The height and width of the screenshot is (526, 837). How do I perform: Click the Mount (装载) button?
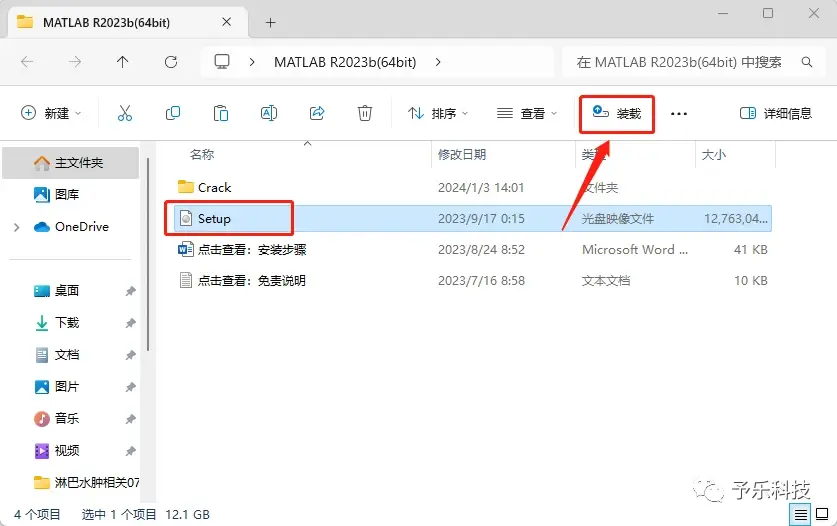(617, 113)
